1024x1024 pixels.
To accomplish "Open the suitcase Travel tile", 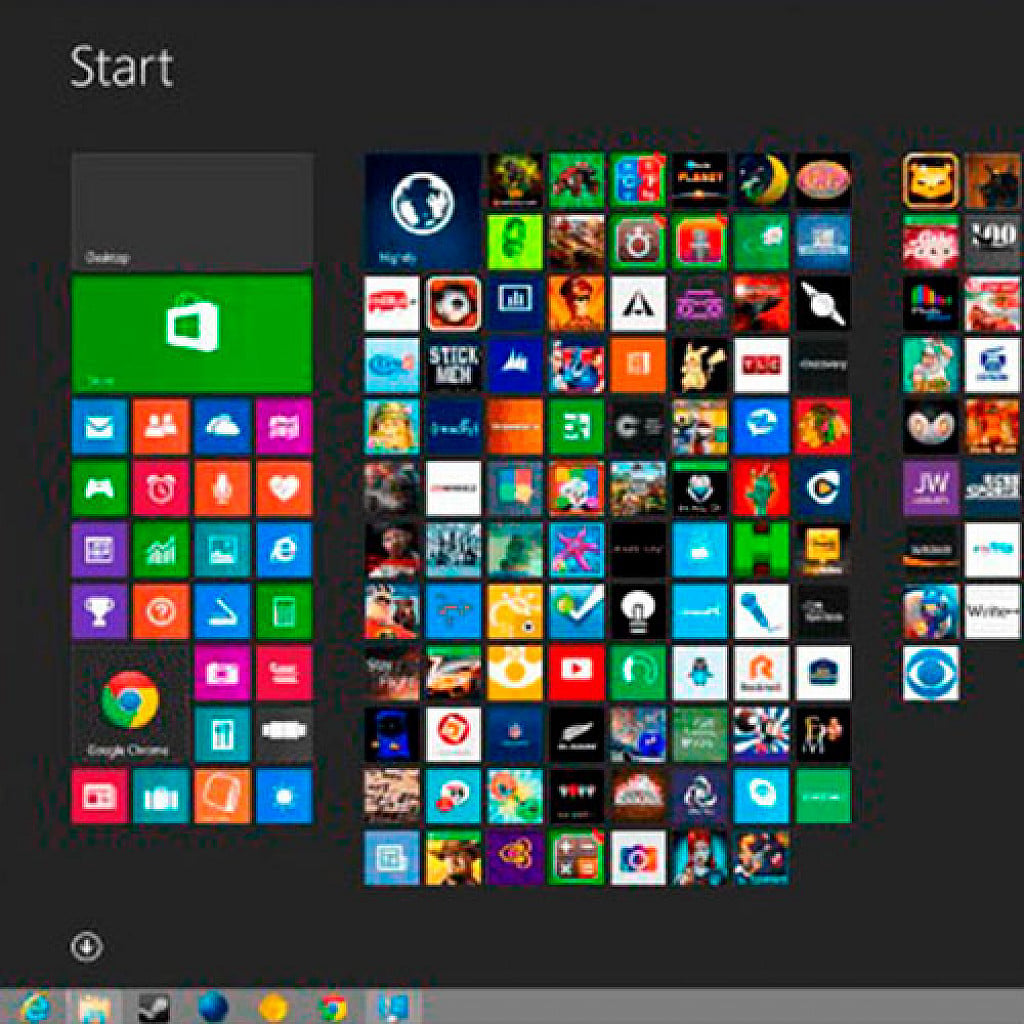I will point(161,796).
